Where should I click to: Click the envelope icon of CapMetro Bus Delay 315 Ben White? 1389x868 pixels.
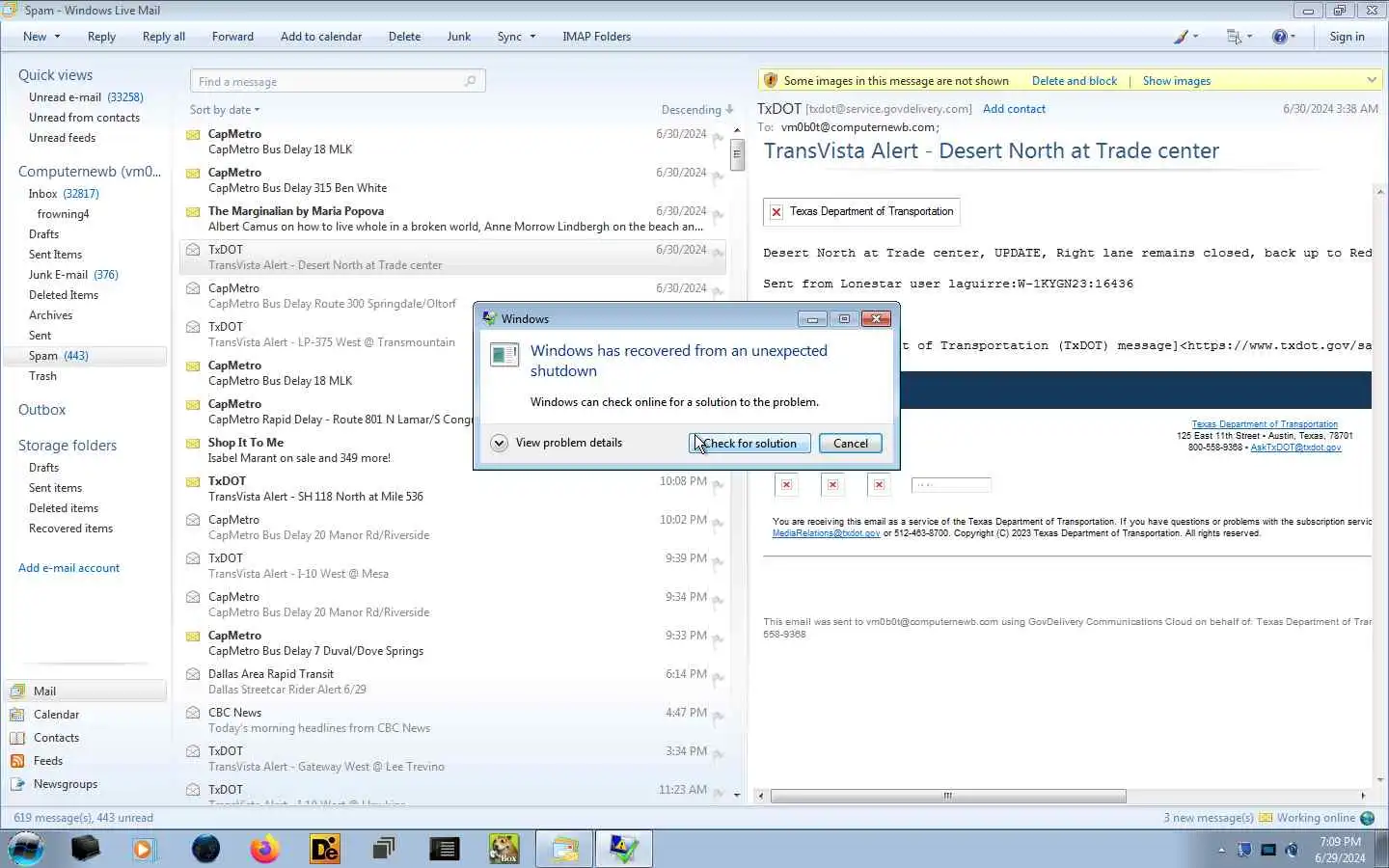[193, 173]
